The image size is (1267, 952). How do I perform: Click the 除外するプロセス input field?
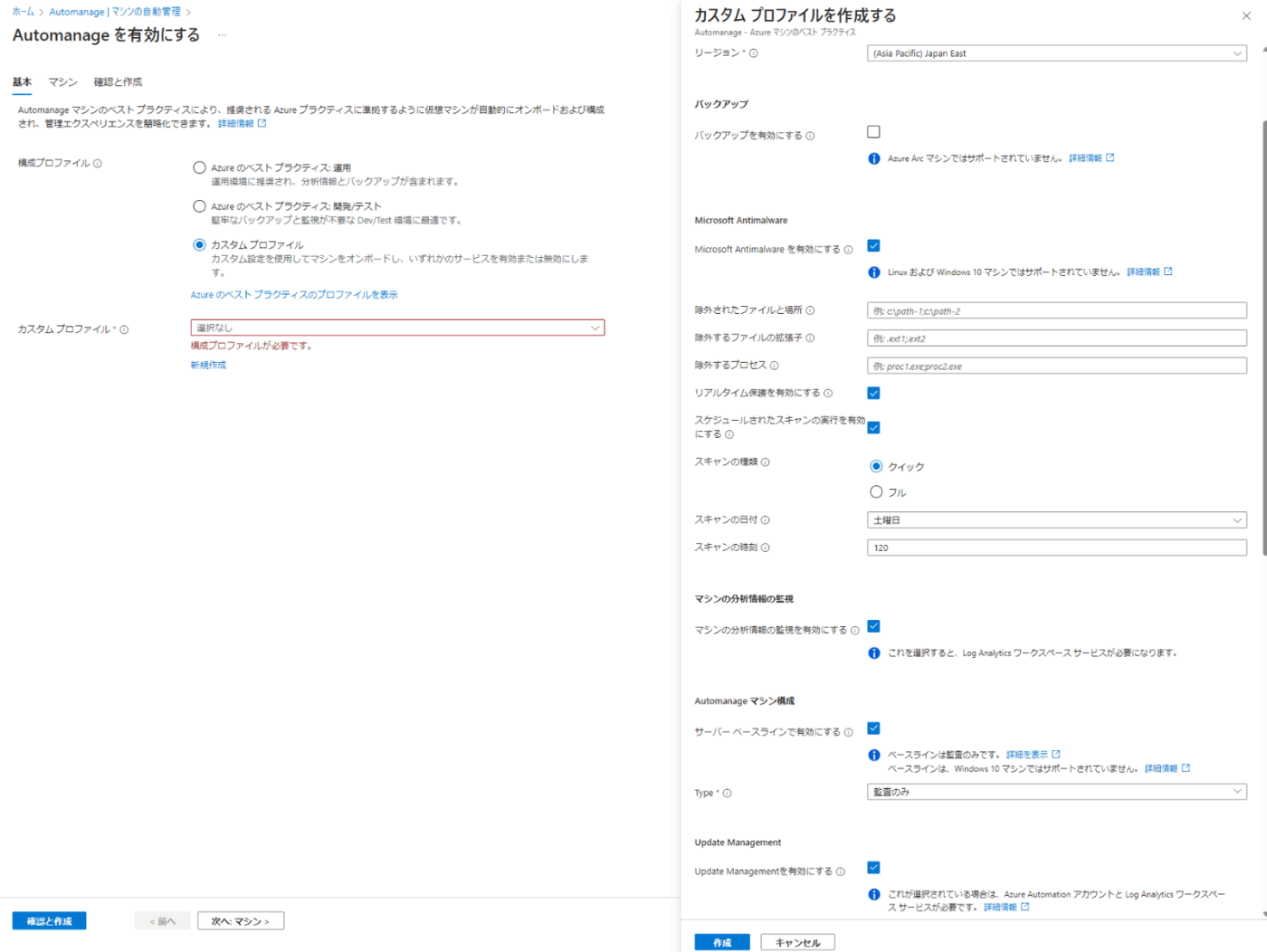click(x=1056, y=366)
